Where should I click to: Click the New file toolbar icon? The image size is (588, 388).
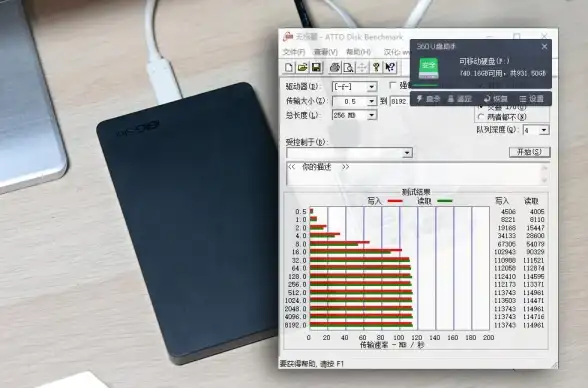(x=289, y=67)
